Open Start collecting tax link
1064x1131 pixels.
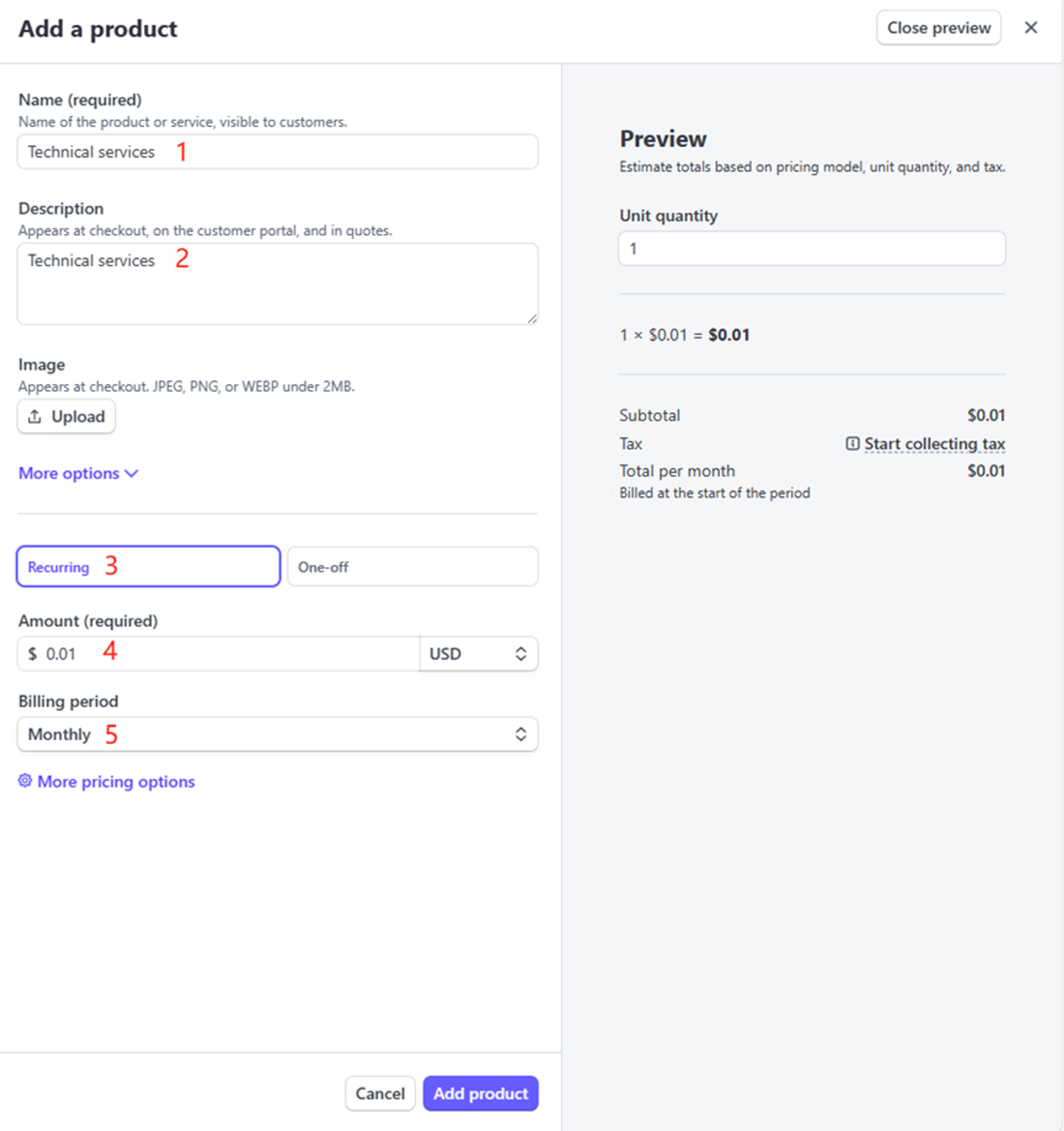(x=934, y=444)
